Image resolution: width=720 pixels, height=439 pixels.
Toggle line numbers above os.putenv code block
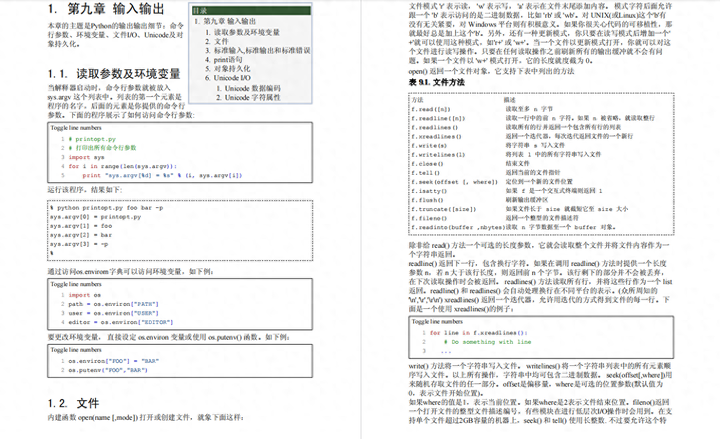[76, 350]
